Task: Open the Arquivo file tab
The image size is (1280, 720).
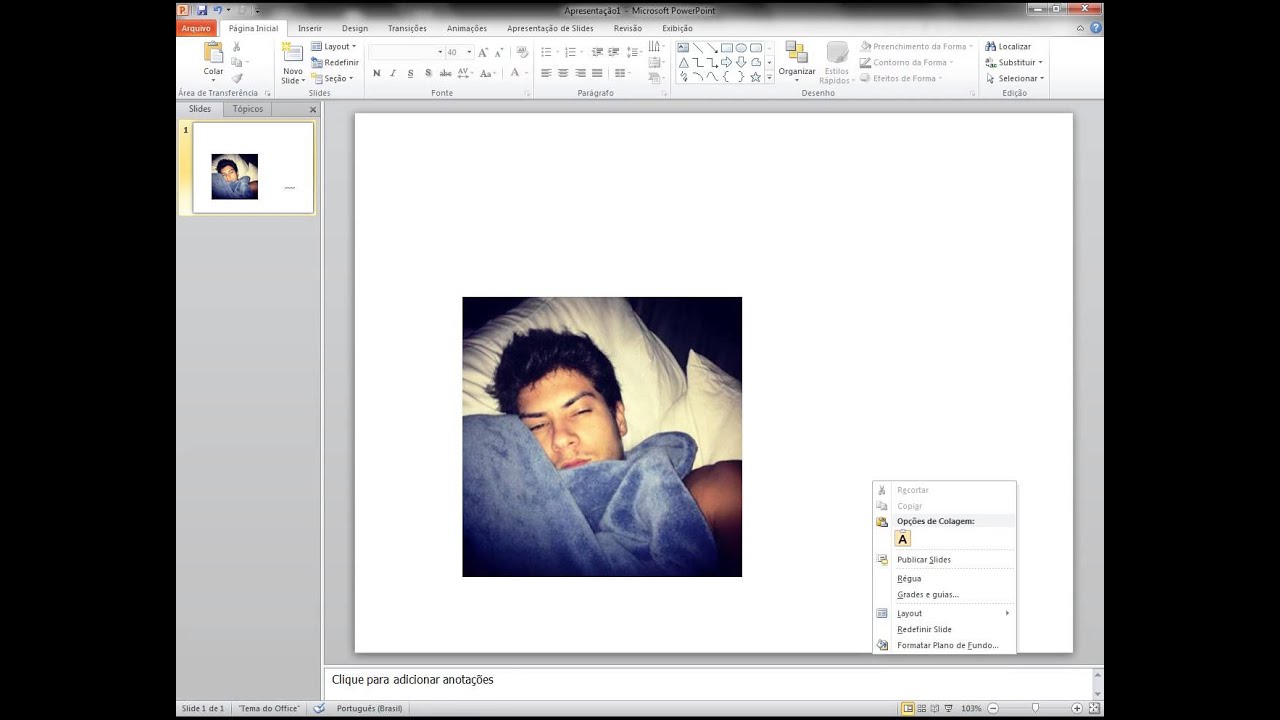Action: (x=196, y=28)
